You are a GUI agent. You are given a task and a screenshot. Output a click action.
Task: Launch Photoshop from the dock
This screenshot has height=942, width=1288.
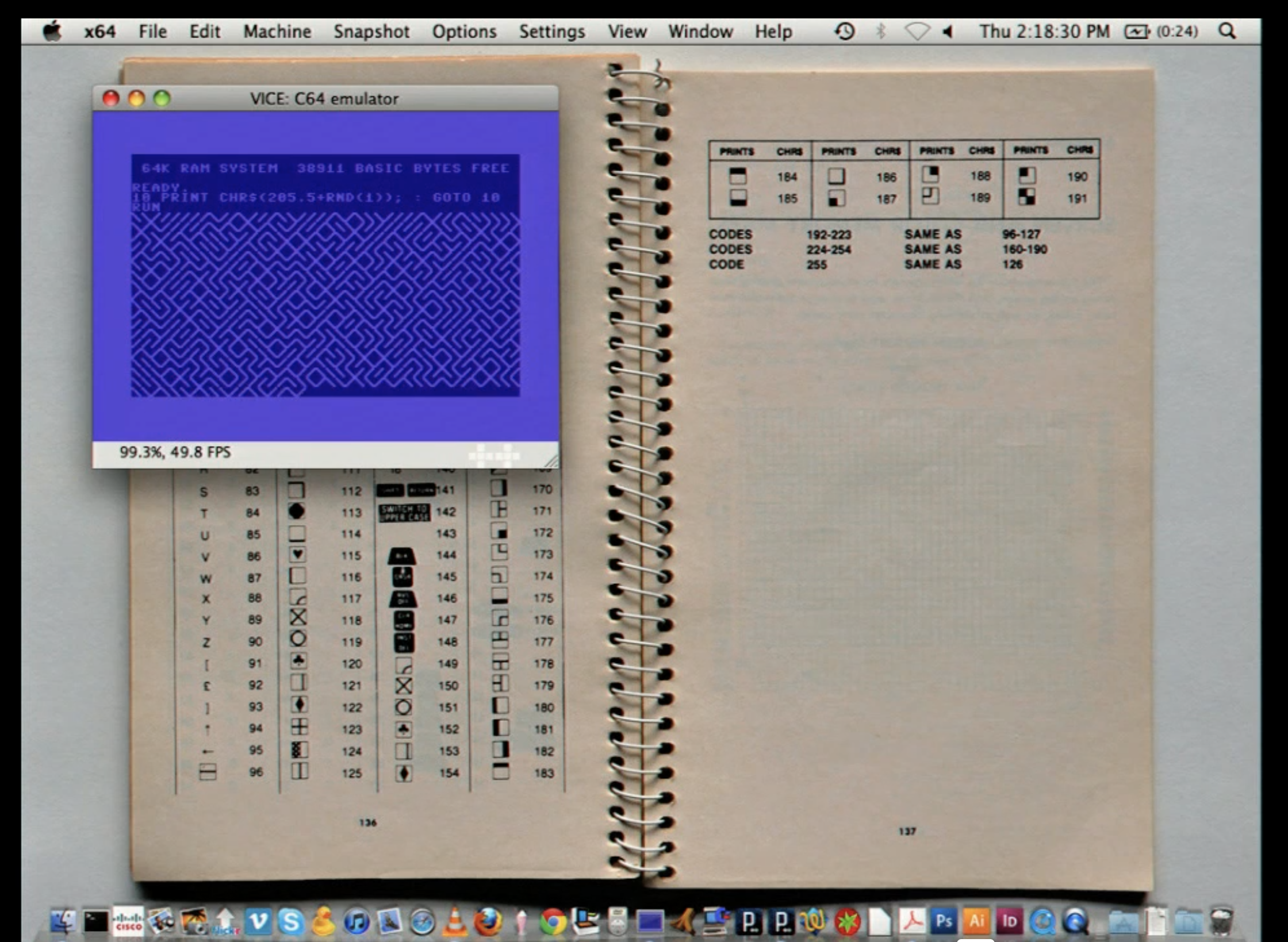click(944, 921)
